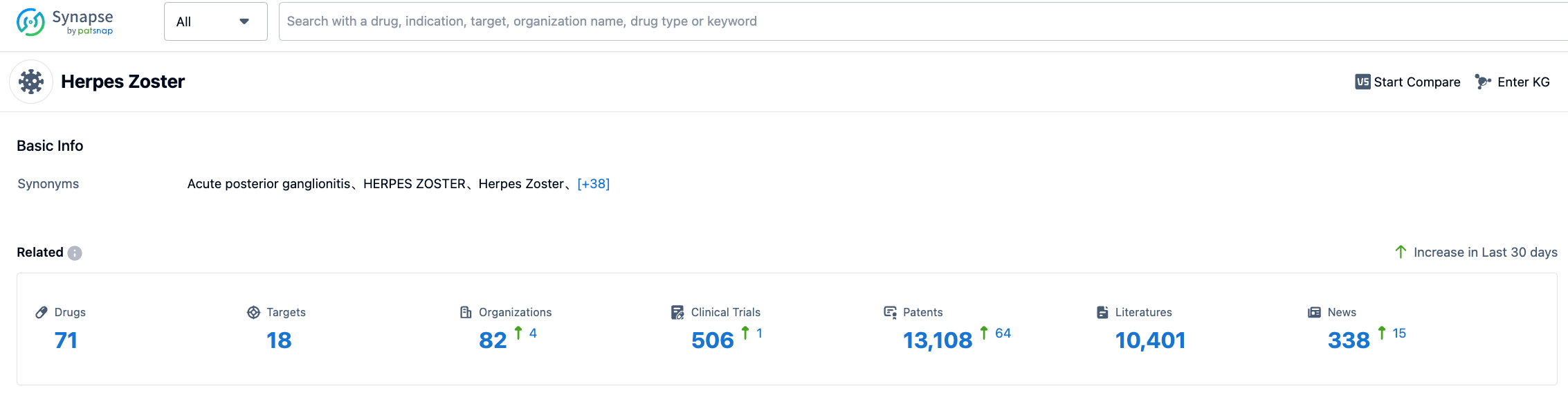This screenshot has width=1568, height=393.
Task: Click the Clinical Trials document icon
Action: [x=677, y=312]
